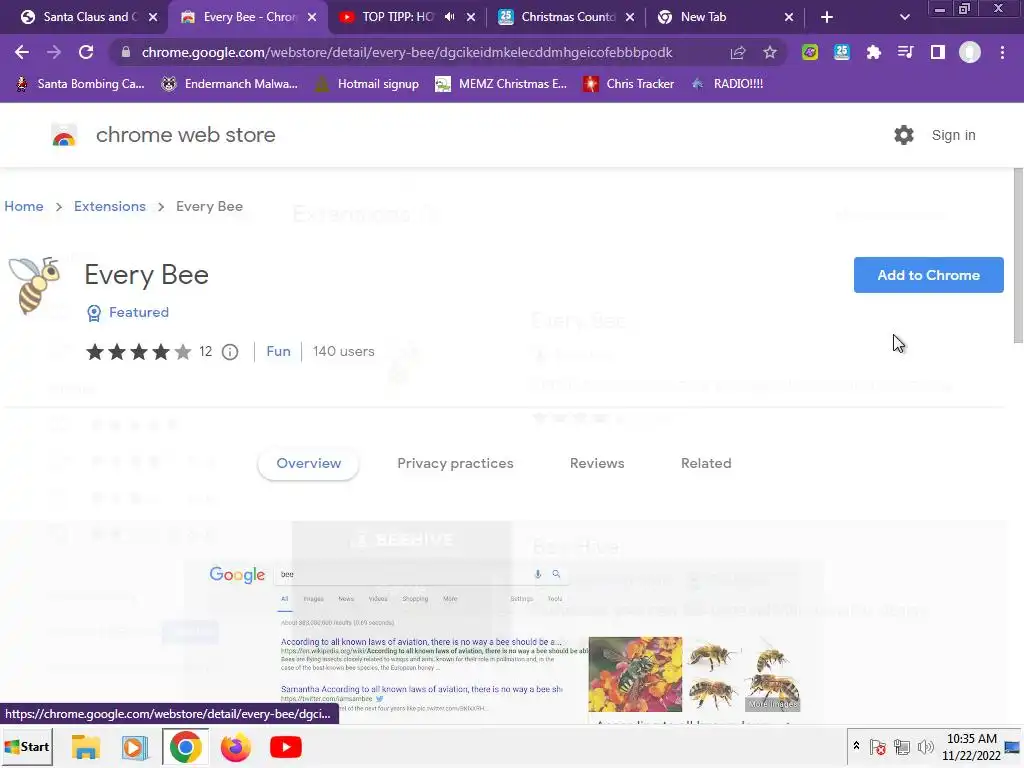
Task: Click the chrome web store rainbow logo
Action: tap(64, 135)
